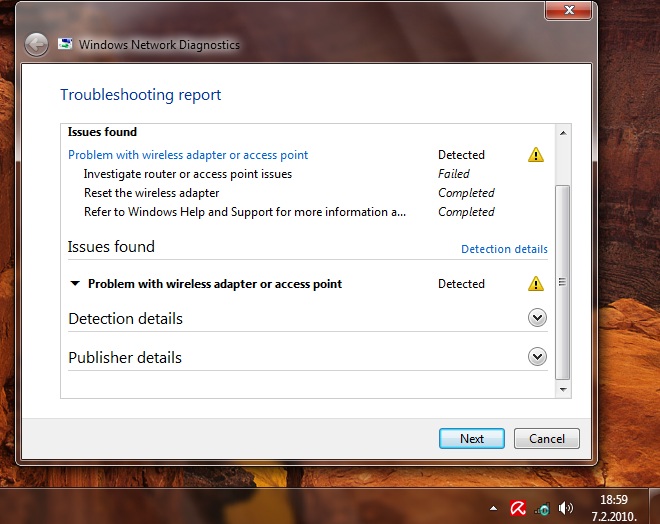Click the report scrollbar up arrow

[x=562, y=133]
